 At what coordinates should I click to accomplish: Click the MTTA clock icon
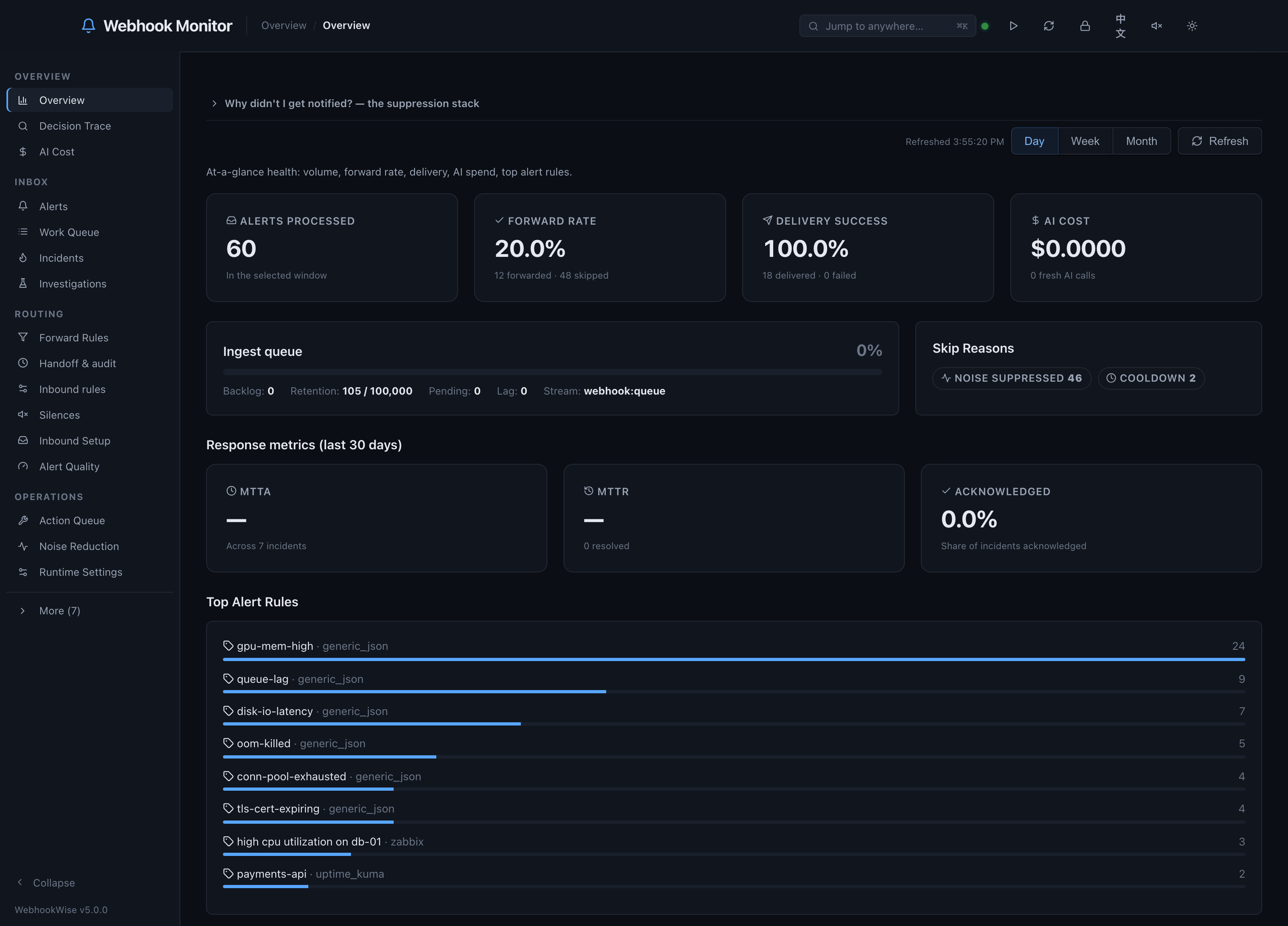[231, 491]
